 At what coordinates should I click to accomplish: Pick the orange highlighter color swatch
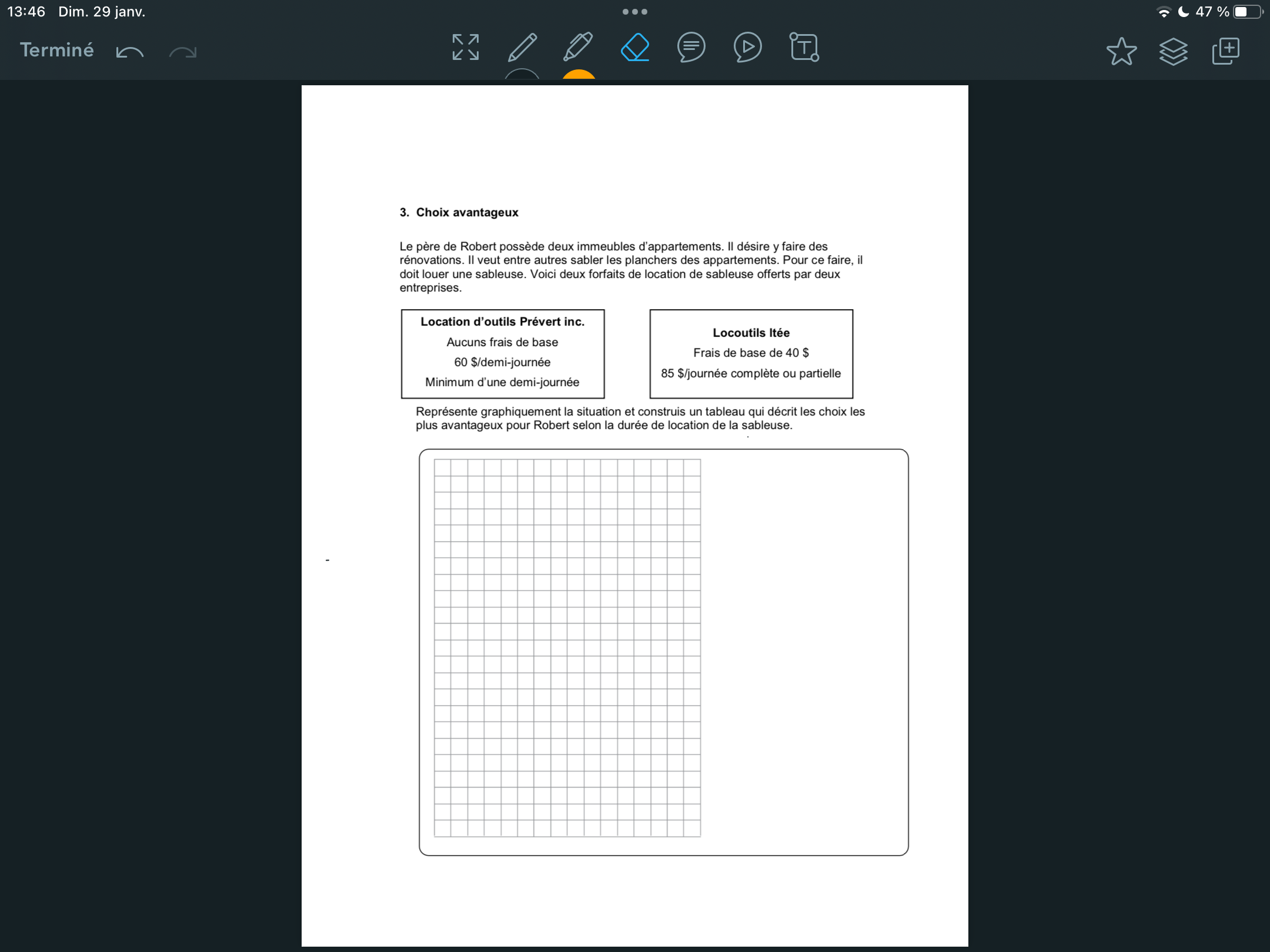coord(579,75)
